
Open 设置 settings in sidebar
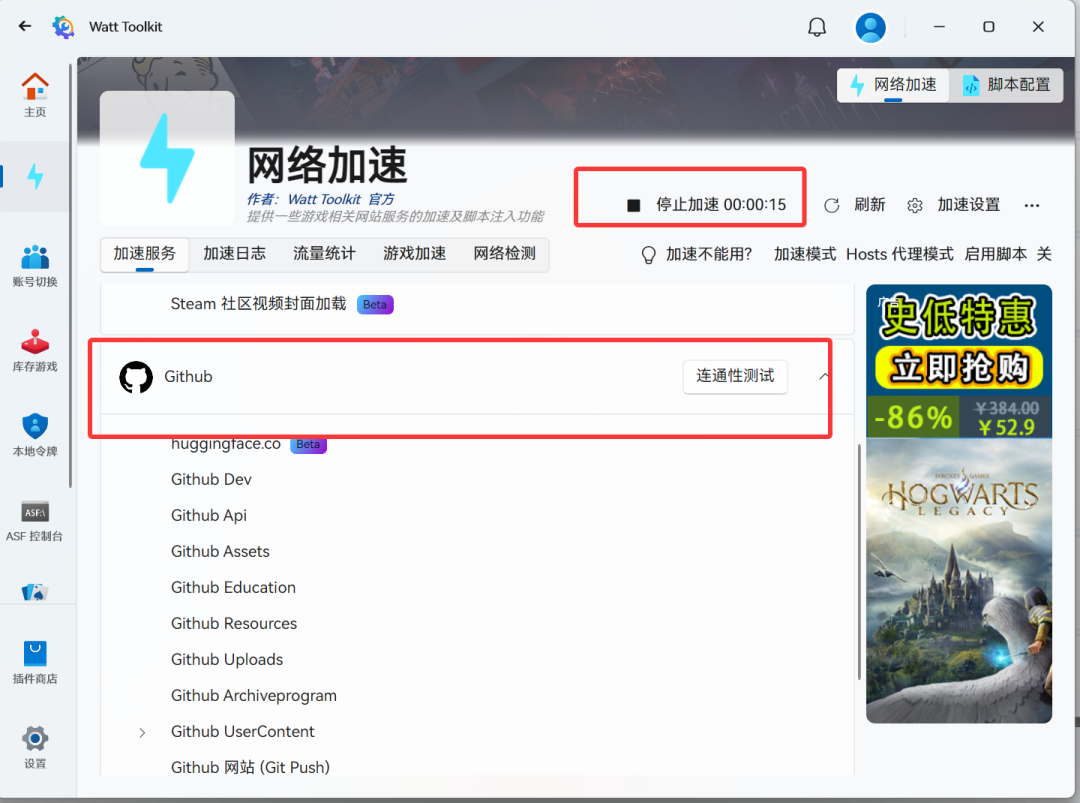pos(35,747)
